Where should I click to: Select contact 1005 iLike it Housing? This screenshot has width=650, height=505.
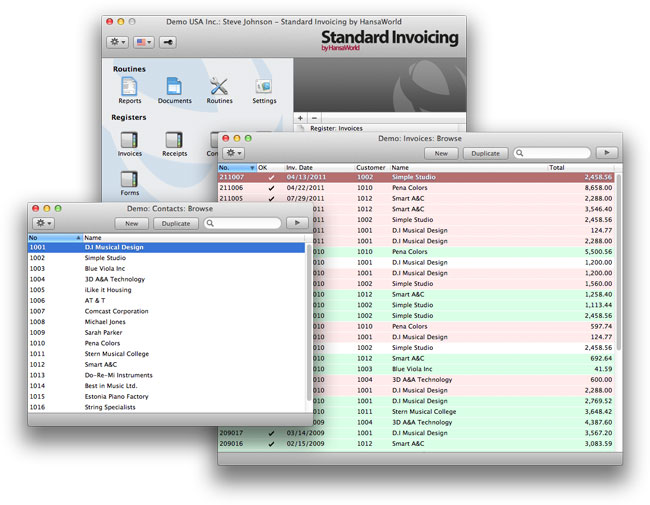coord(166,290)
